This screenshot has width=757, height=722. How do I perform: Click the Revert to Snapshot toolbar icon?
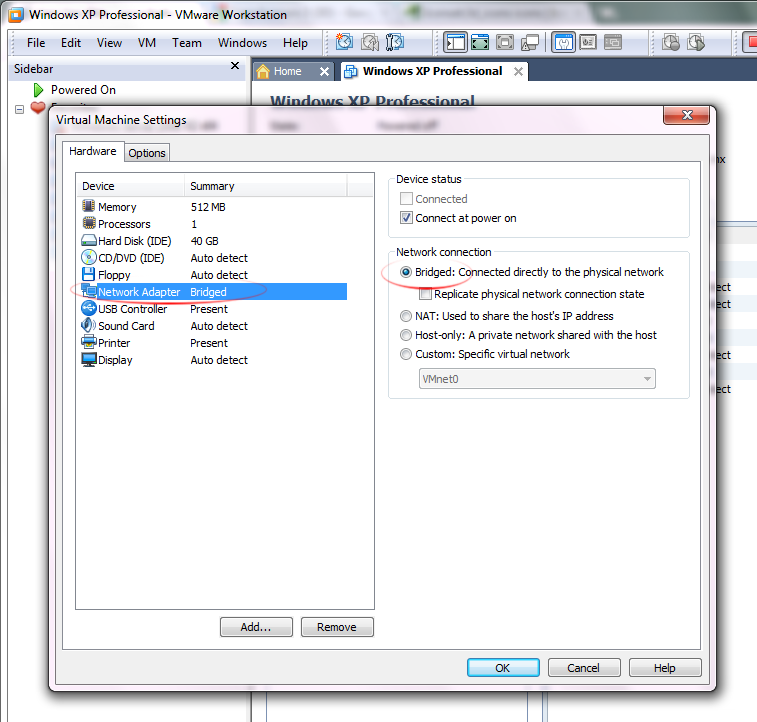pos(370,42)
